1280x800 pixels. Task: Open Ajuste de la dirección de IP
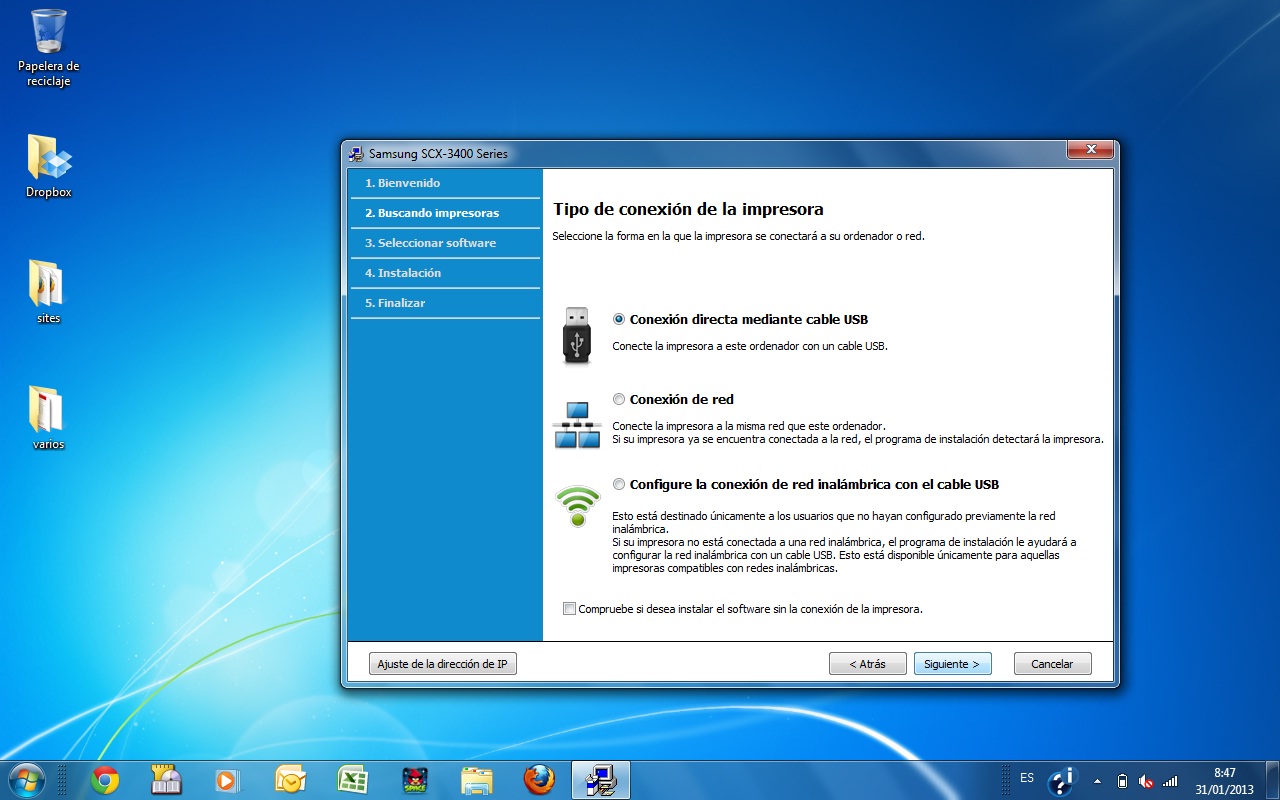pyautogui.click(x=443, y=664)
